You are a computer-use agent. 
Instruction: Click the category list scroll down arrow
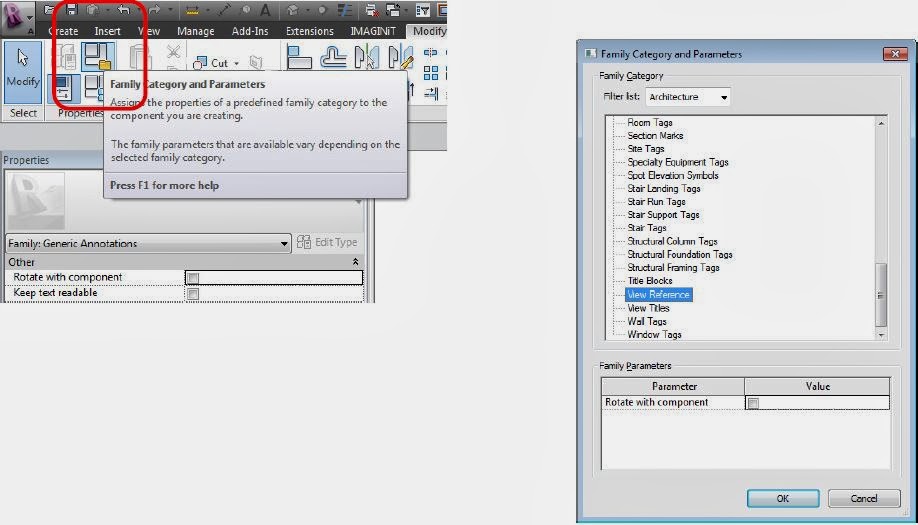tap(881, 335)
